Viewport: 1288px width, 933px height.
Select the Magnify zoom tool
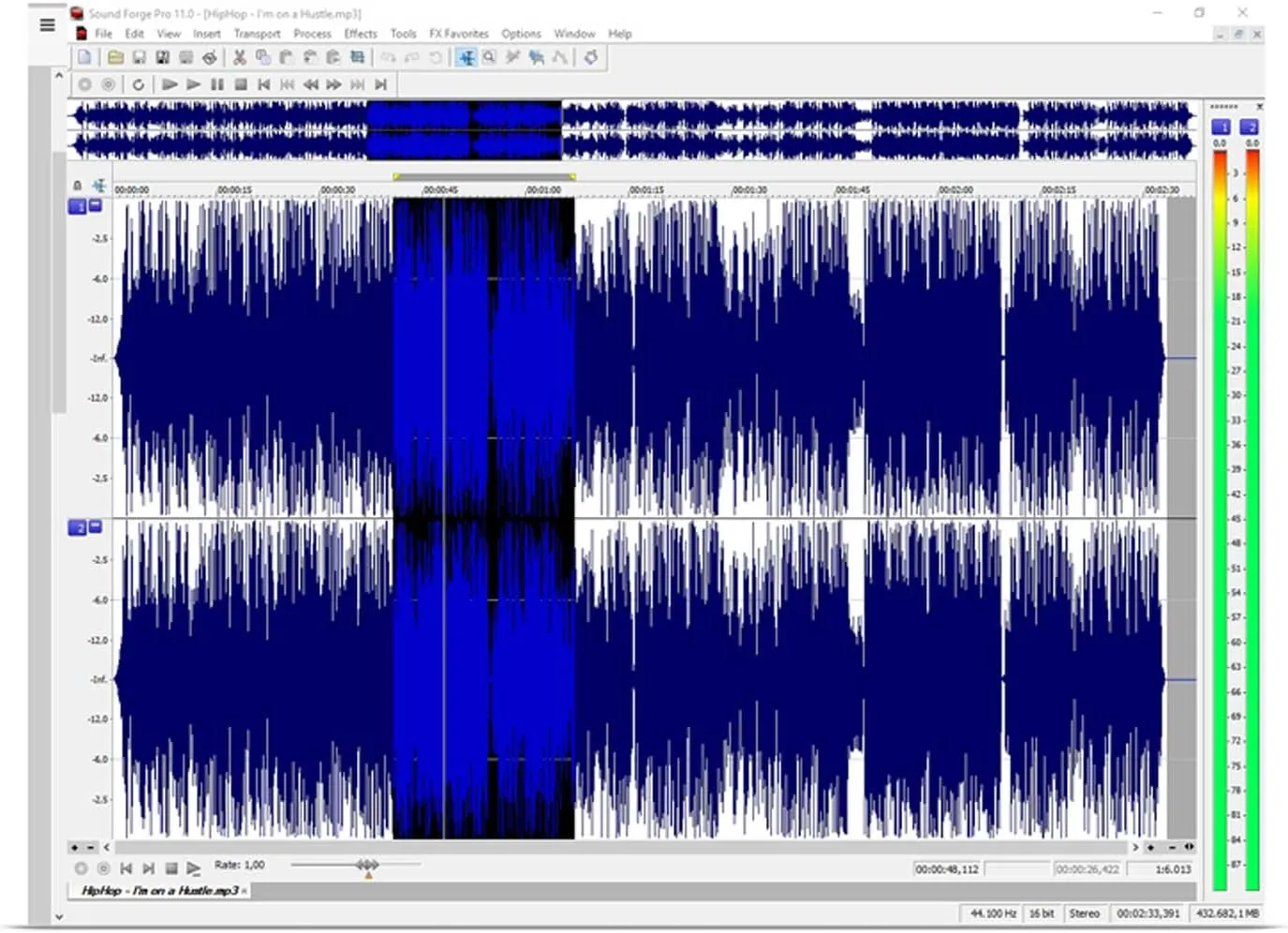point(489,57)
